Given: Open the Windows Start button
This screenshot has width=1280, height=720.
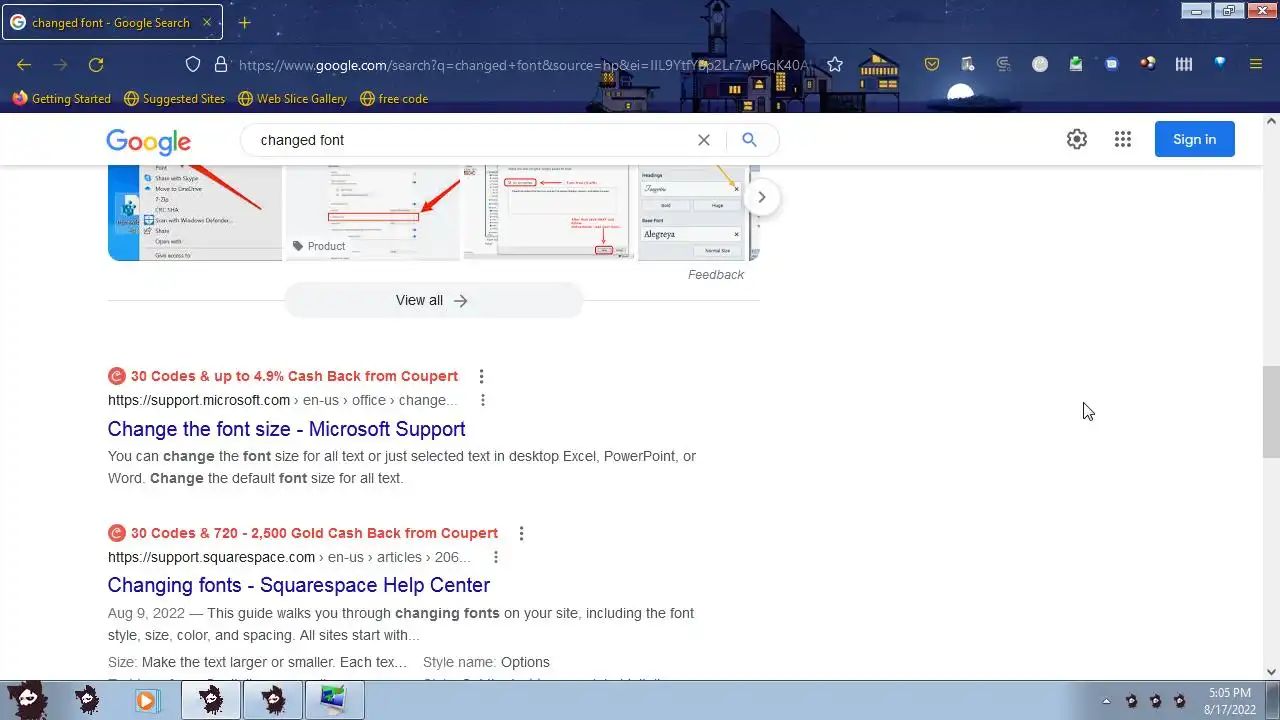Looking at the screenshot, I should coord(26,700).
